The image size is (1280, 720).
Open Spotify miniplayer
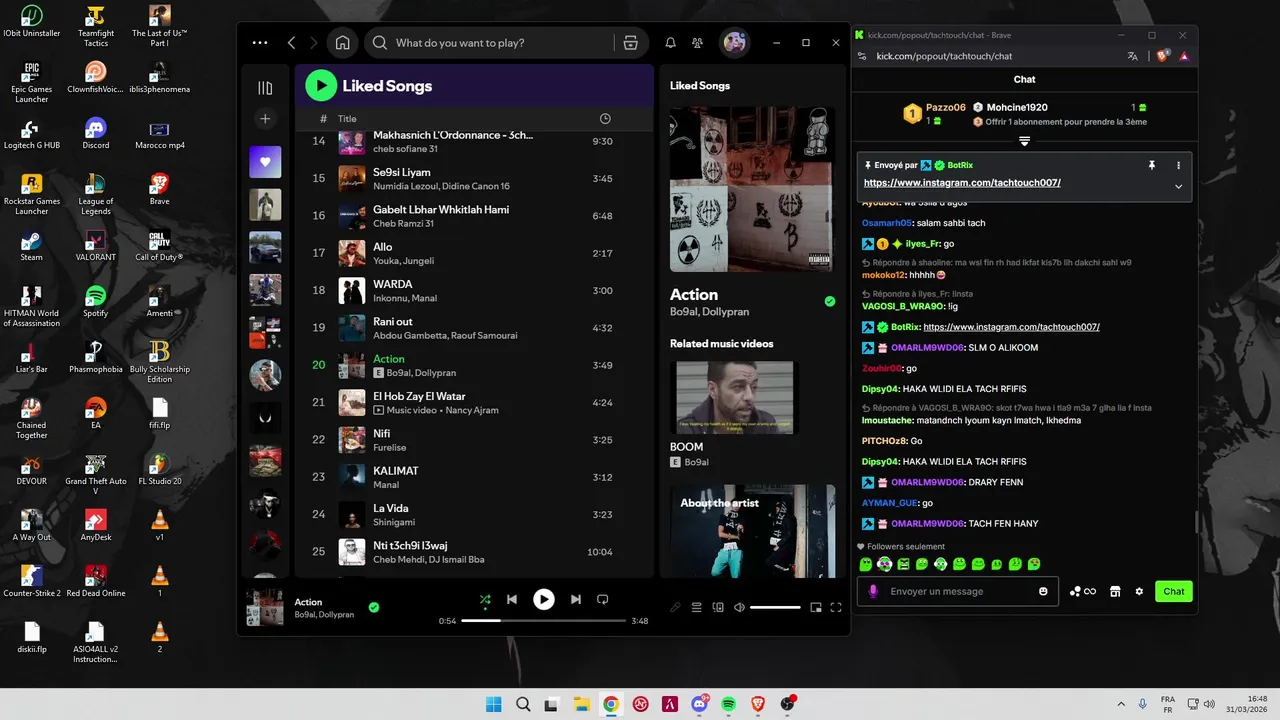click(816, 607)
